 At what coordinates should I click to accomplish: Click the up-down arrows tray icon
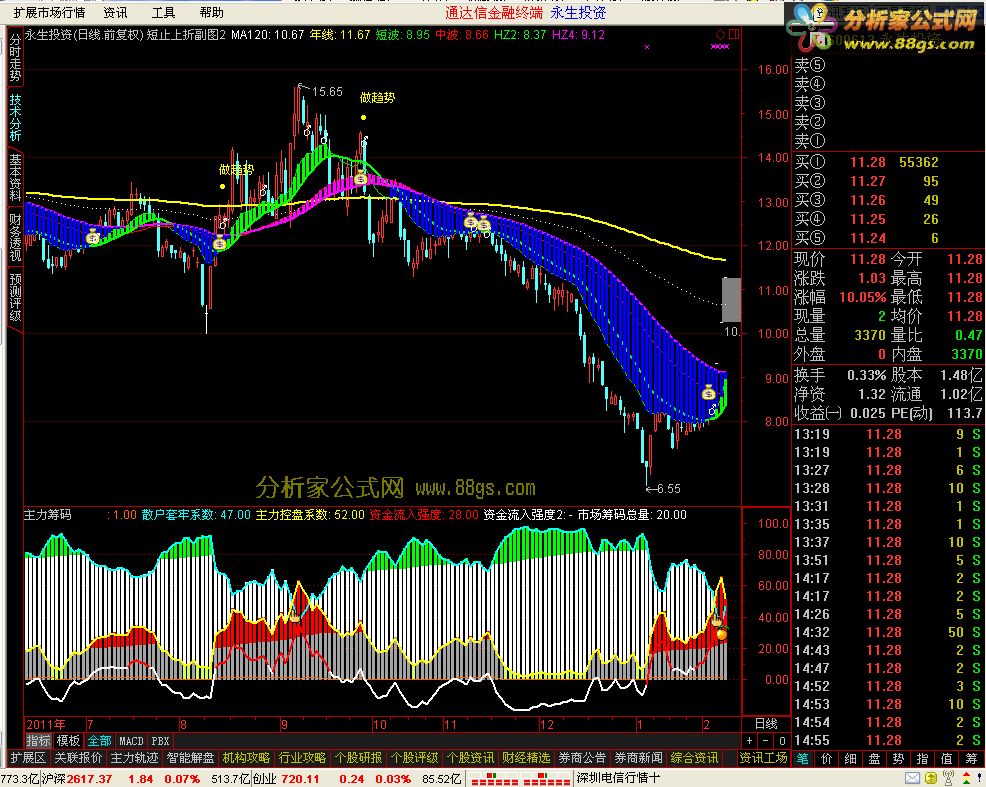click(x=967, y=779)
